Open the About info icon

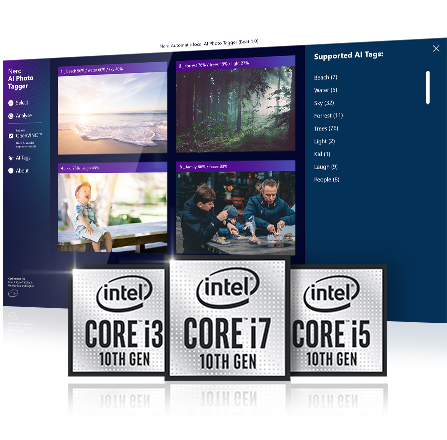click(x=11, y=171)
